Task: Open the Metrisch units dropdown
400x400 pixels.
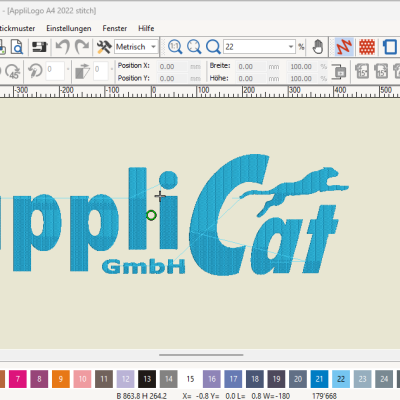Action: tap(153, 47)
